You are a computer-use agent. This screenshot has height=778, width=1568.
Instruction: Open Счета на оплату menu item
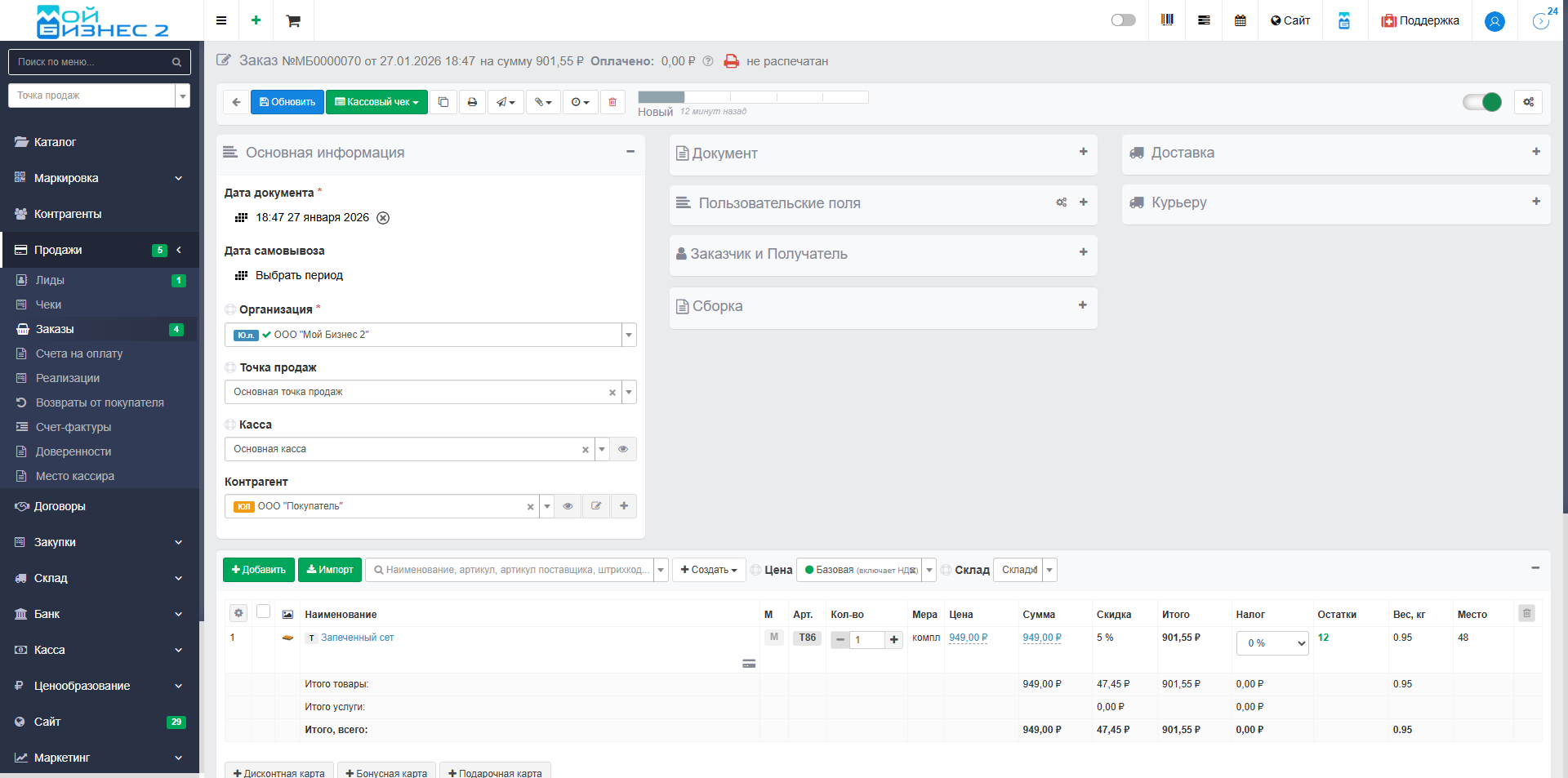point(78,353)
